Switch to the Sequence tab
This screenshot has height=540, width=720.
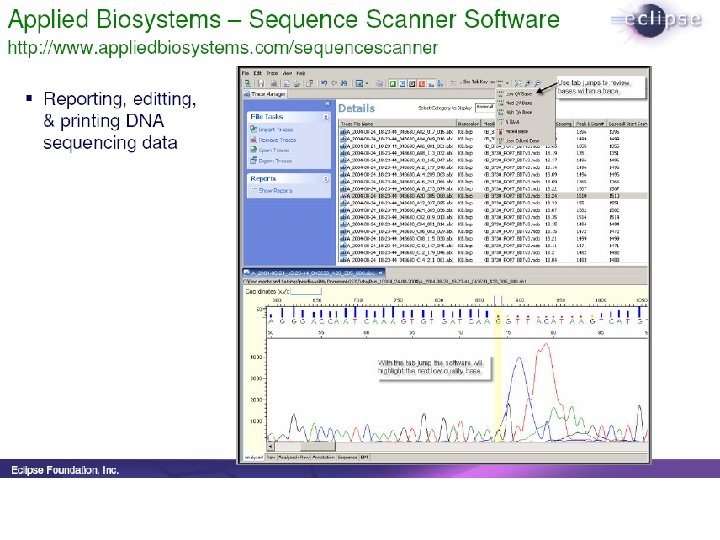click(x=348, y=458)
